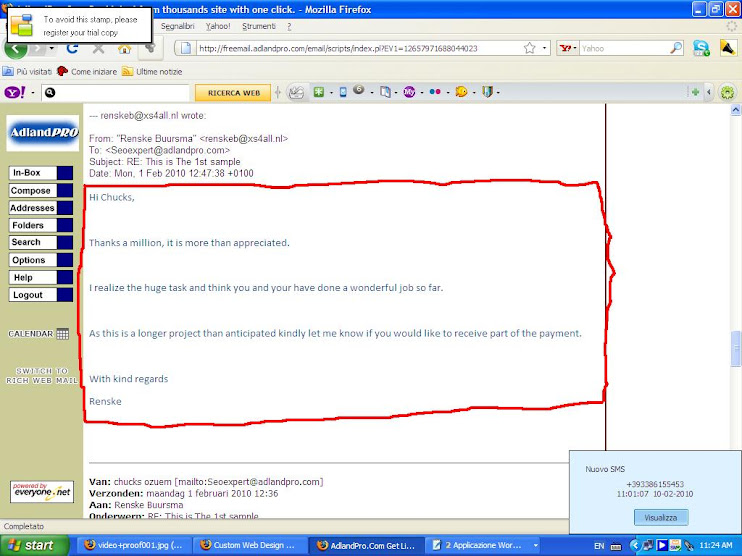
Task: Expand the green asterisk icon dropdown arrow
Action: tap(331, 93)
